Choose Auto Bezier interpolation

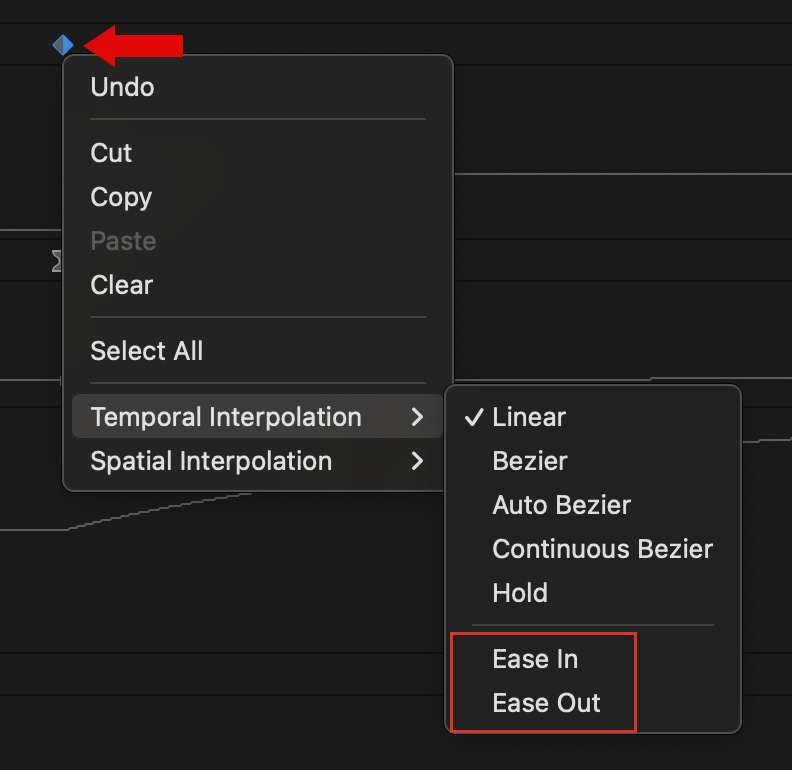click(561, 505)
